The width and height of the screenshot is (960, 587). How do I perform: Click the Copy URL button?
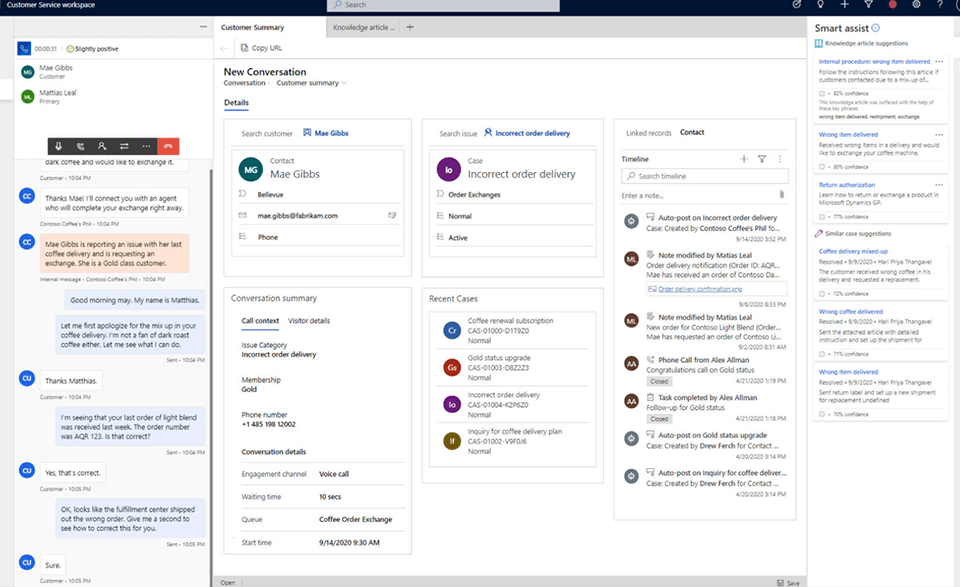pos(260,48)
